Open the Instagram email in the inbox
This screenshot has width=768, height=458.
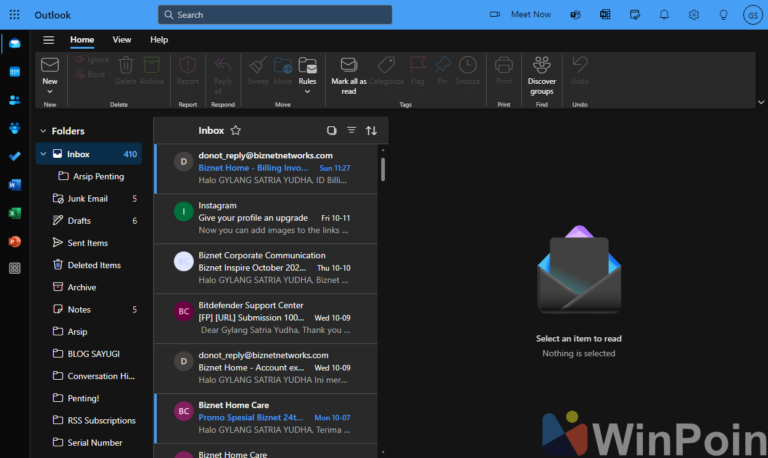click(x=265, y=217)
